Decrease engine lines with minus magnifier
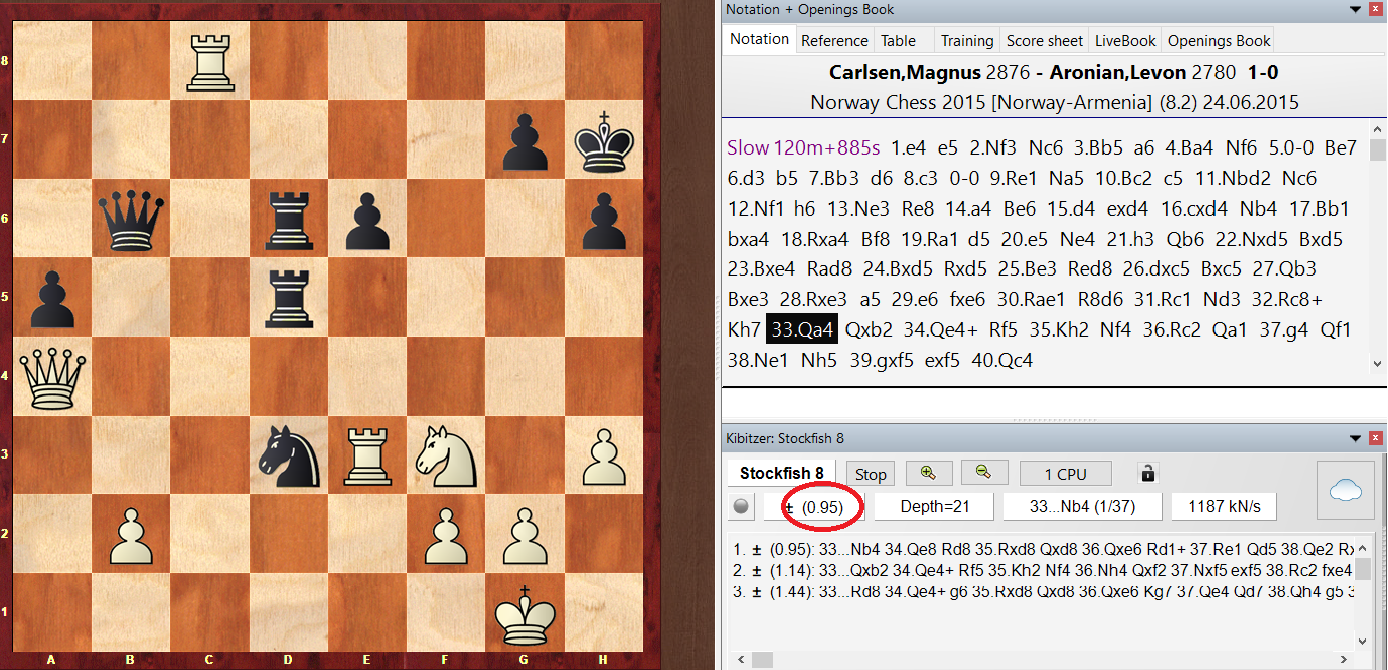Image resolution: width=1388 pixels, height=670 pixels. point(984,474)
